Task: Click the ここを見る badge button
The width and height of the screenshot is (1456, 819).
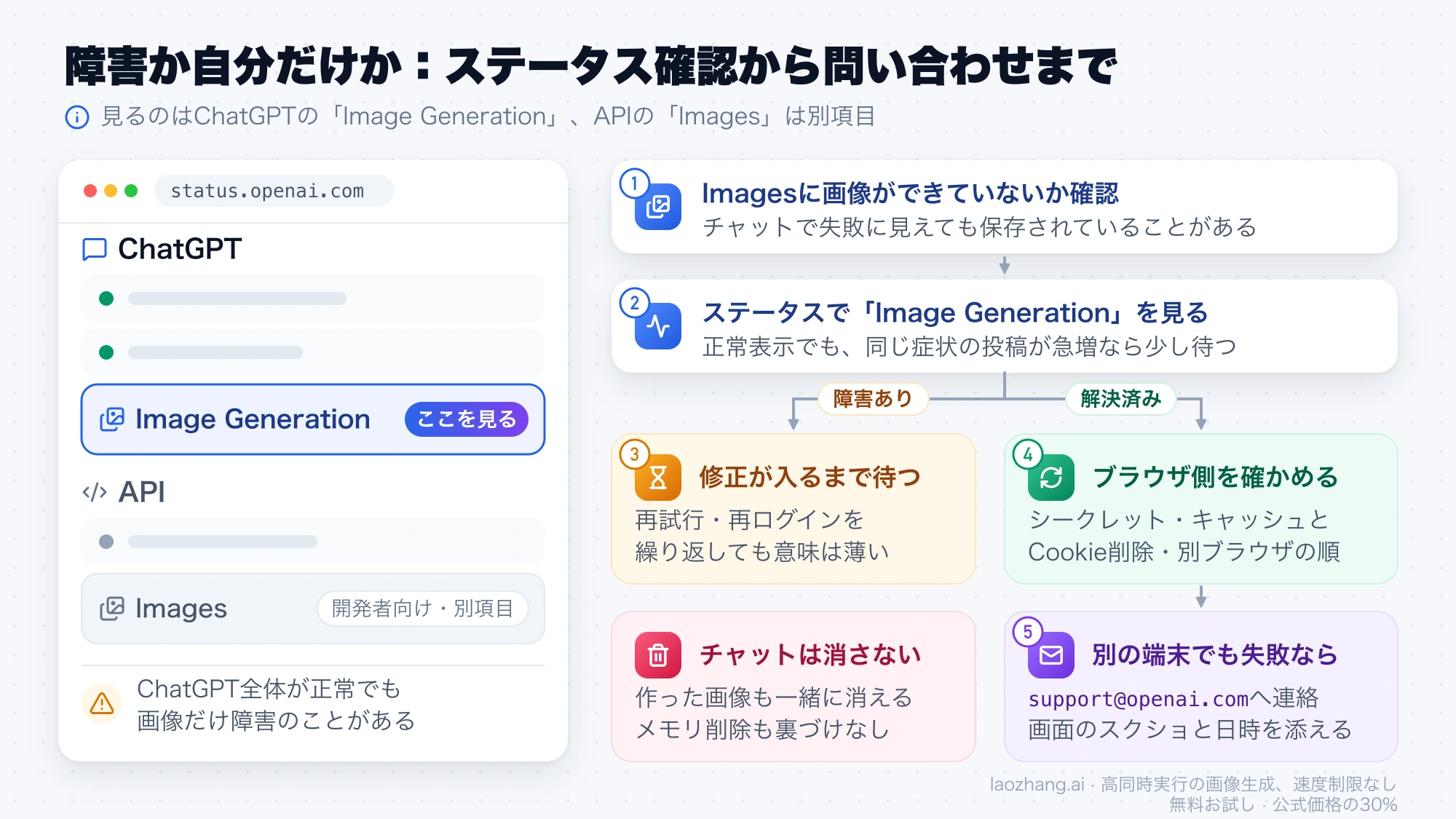Action: (467, 419)
